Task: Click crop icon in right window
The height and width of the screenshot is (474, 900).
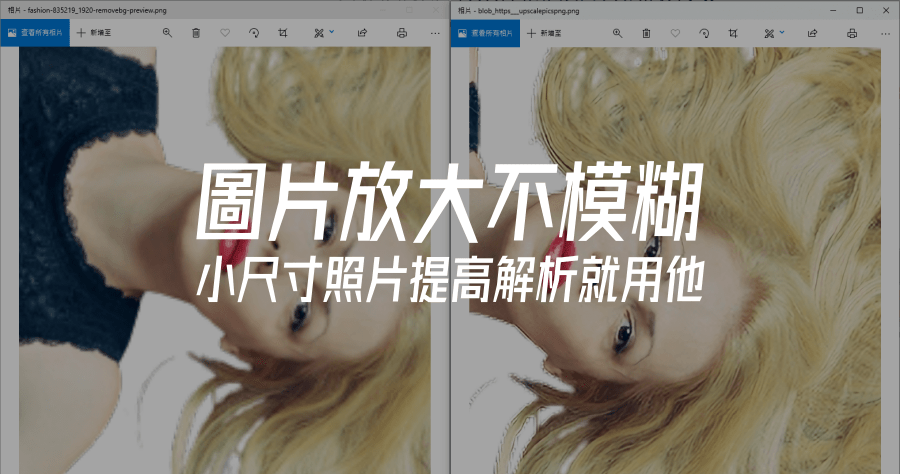Action: [x=733, y=33]
